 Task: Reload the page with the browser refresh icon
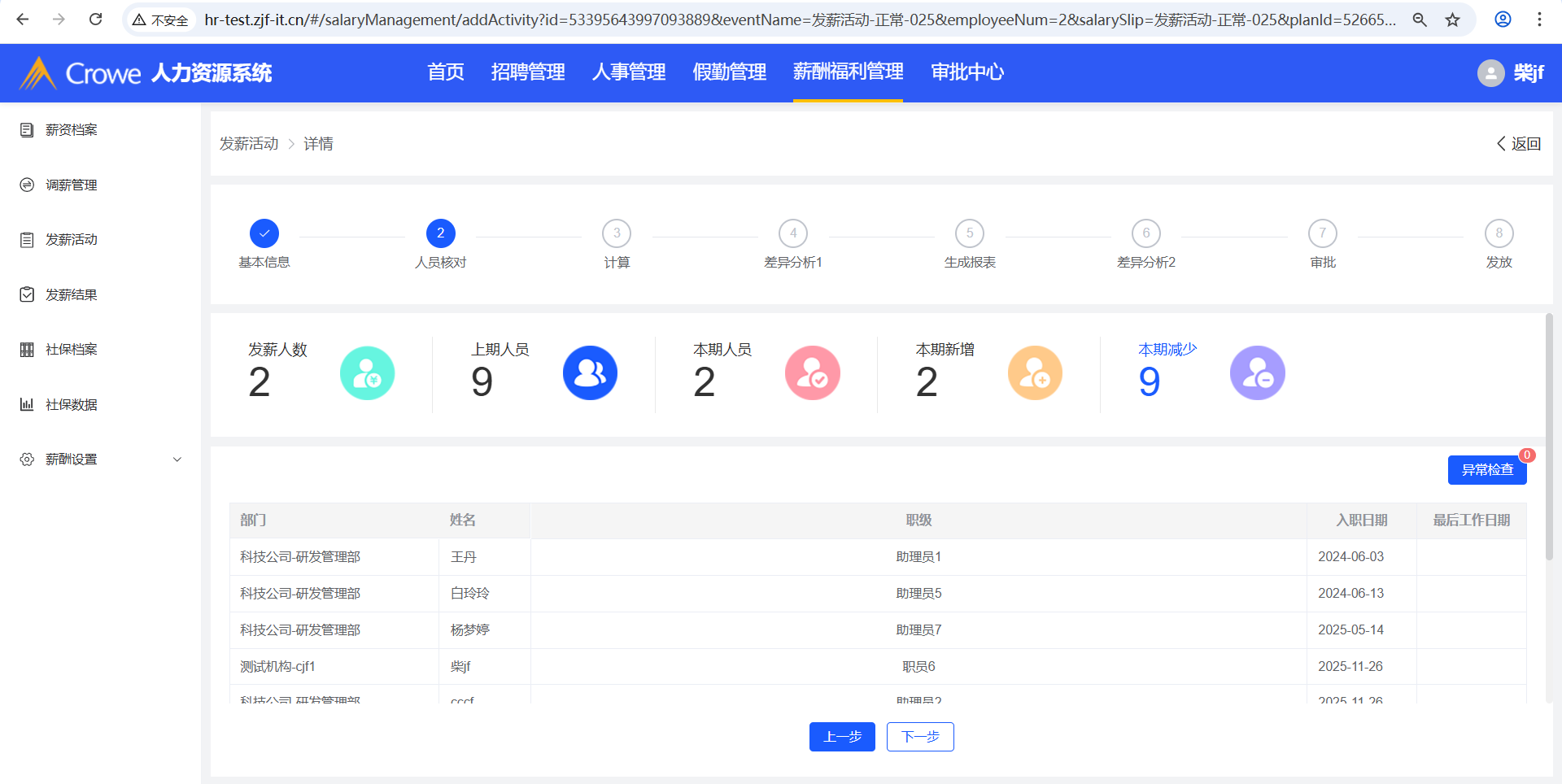pos(95,20)
